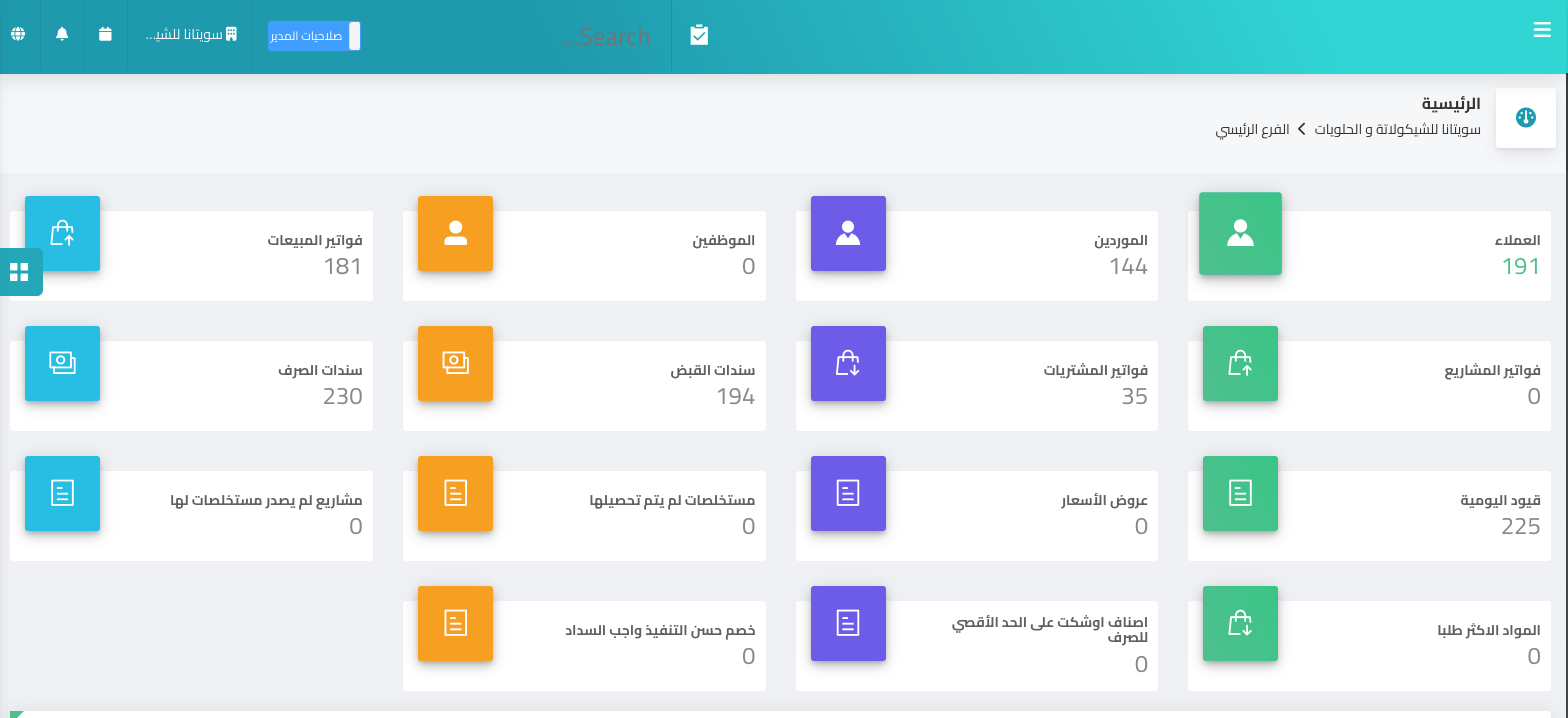Open the calendar icon in top bar
1568x718 pixels.
point(105,34)
